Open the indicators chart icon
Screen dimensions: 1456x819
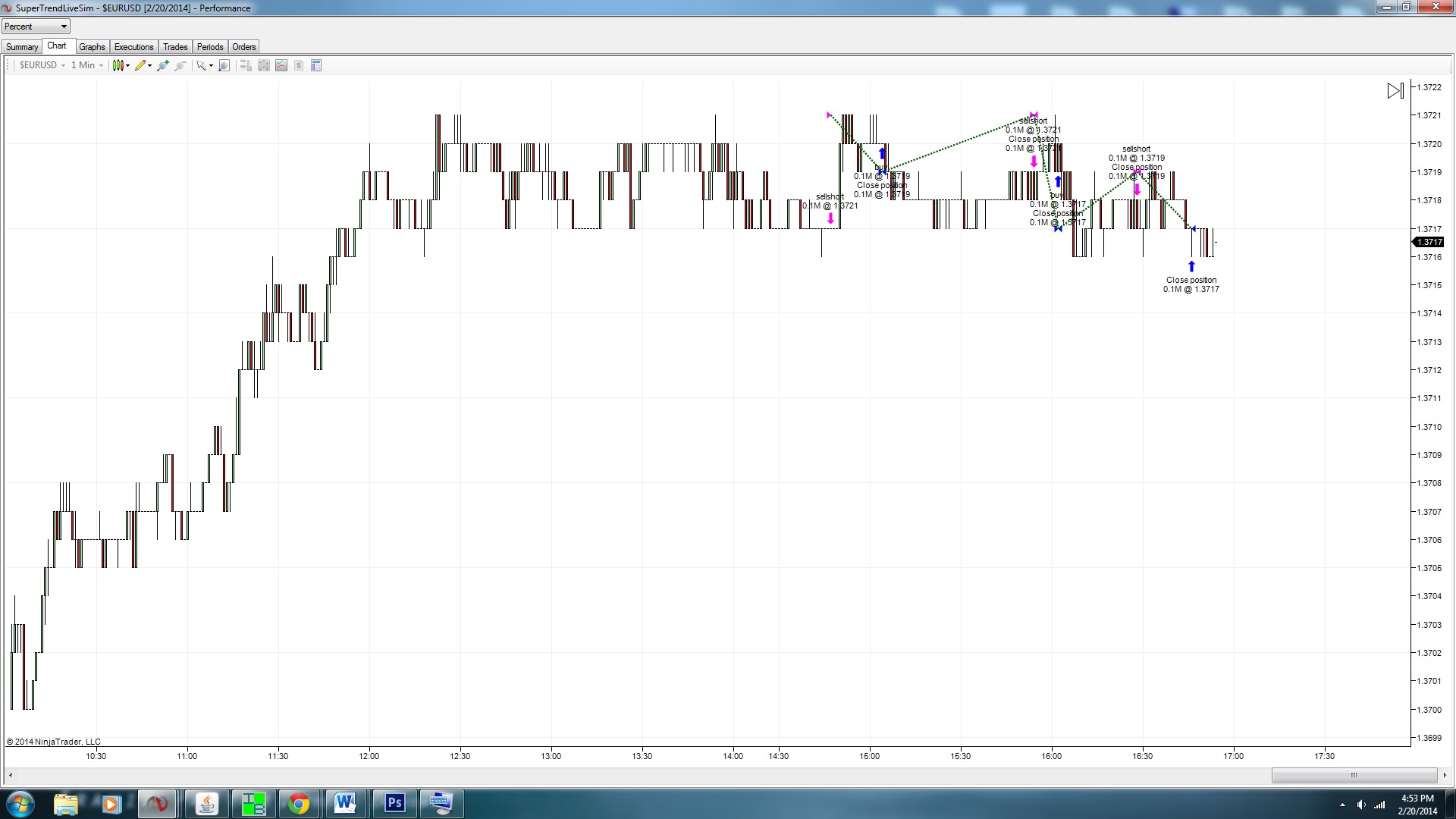click(281, 66)
